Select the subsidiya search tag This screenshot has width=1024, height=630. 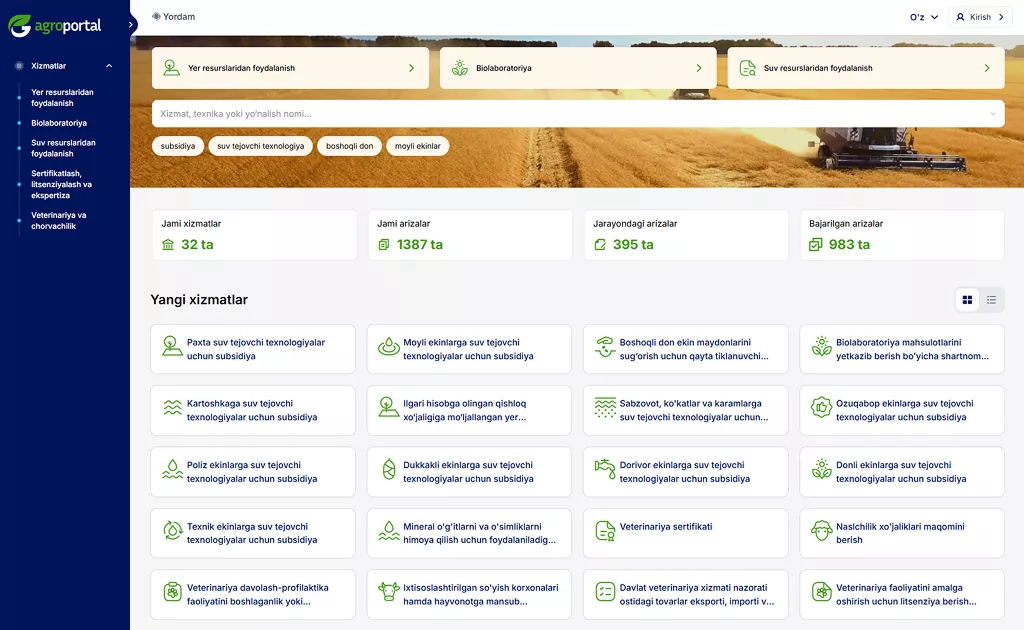point(178,146)
